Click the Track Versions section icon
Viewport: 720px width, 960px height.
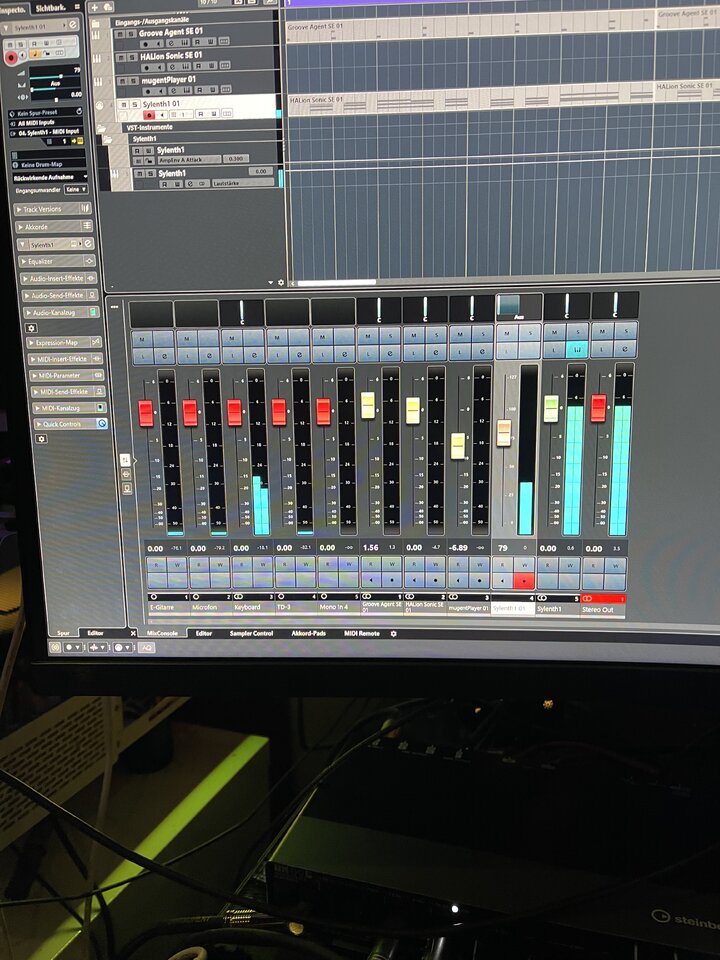[x=85, y=208]
